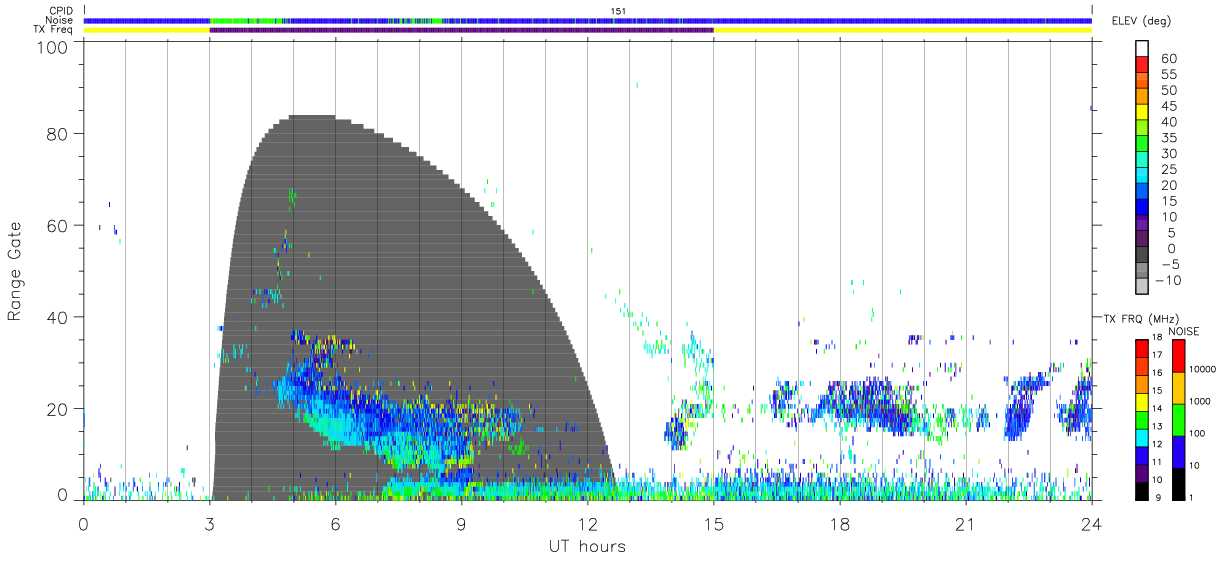Screen dimensions: 1228x567
Task: Select the green NOISE swatch between 100 and 1000
Action: click(x=1179, y=419)
